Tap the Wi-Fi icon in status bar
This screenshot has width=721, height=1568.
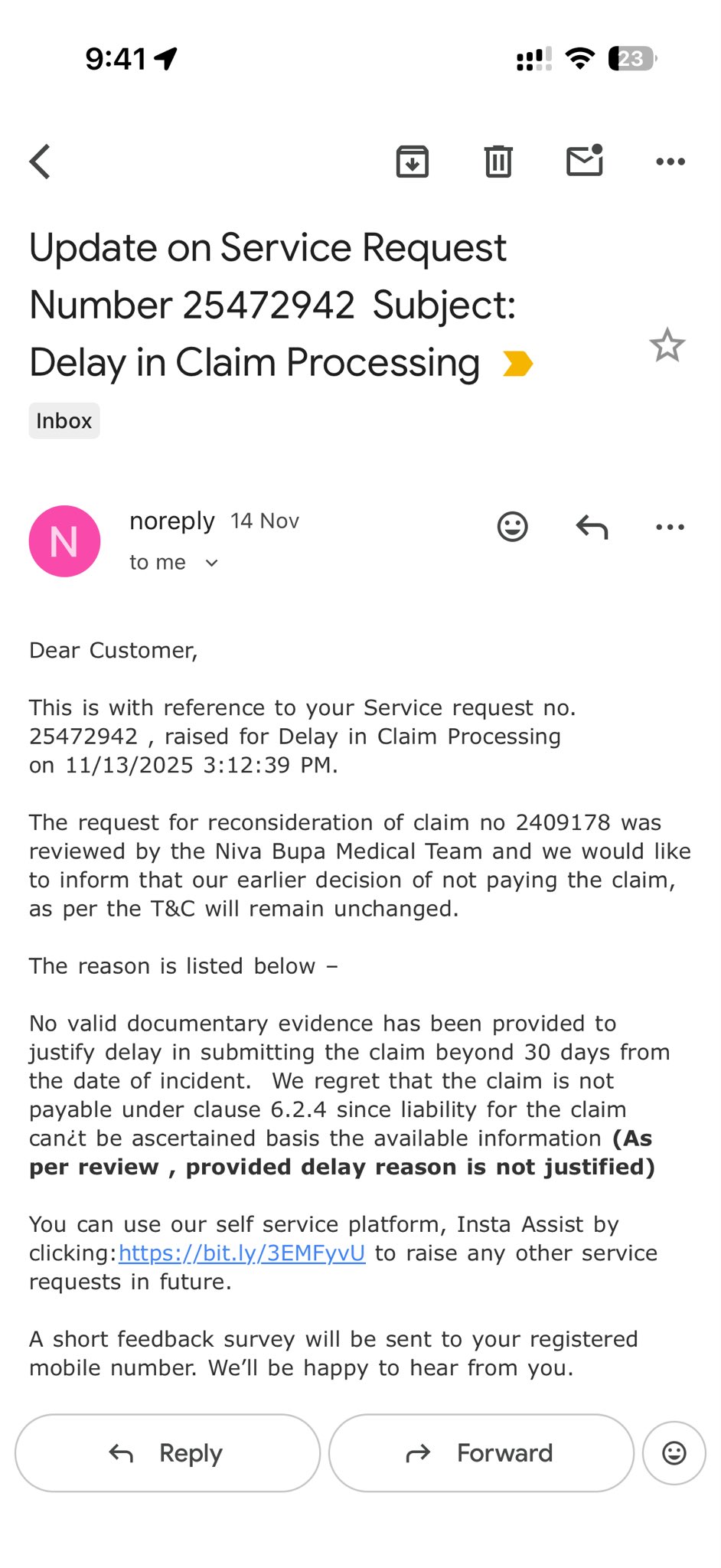[580, 59]
